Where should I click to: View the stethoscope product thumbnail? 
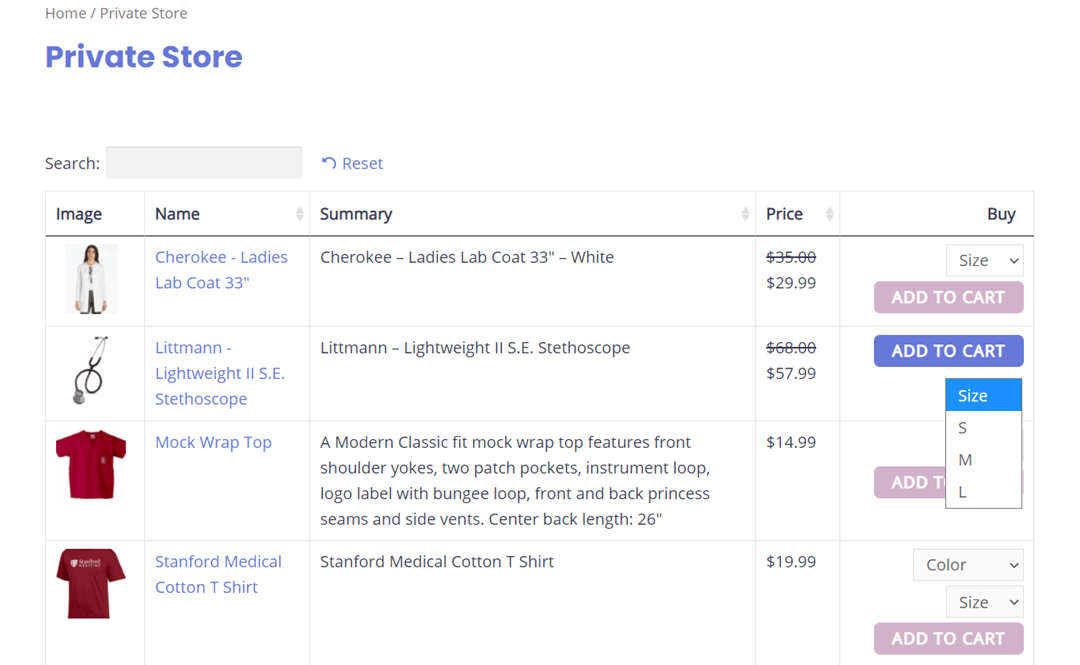90,370
